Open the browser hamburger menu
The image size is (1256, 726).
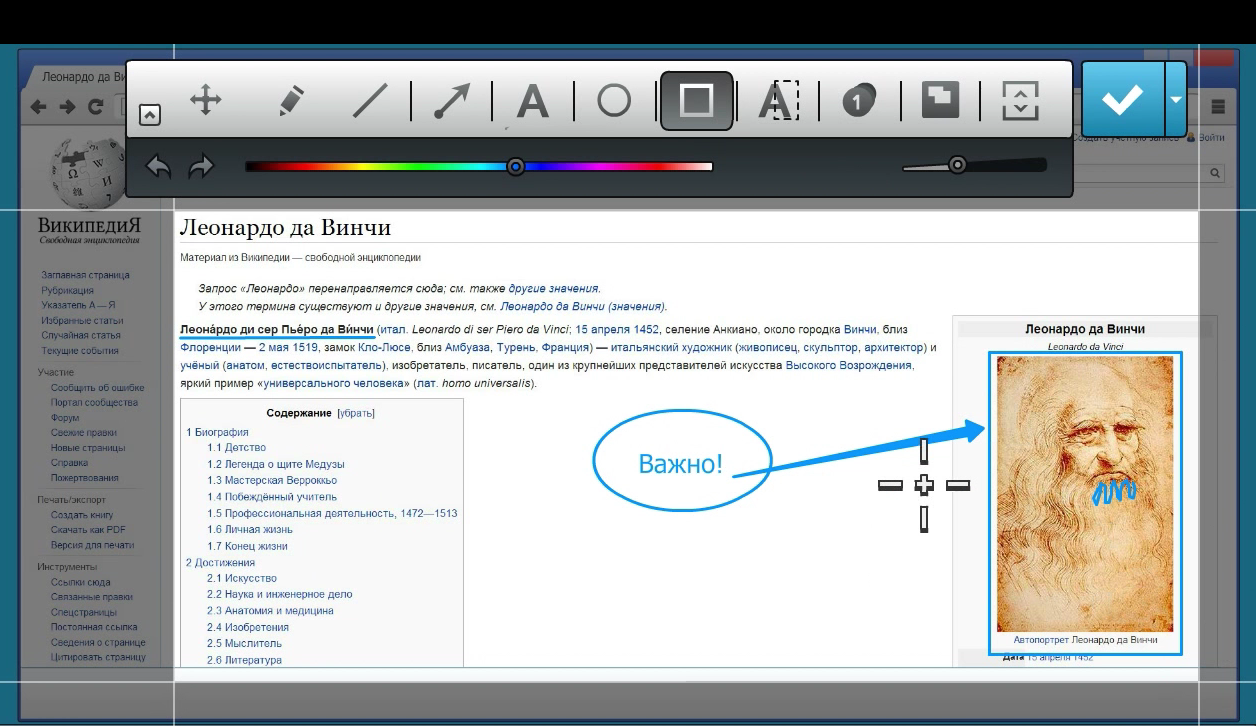tap(1218, 106)
